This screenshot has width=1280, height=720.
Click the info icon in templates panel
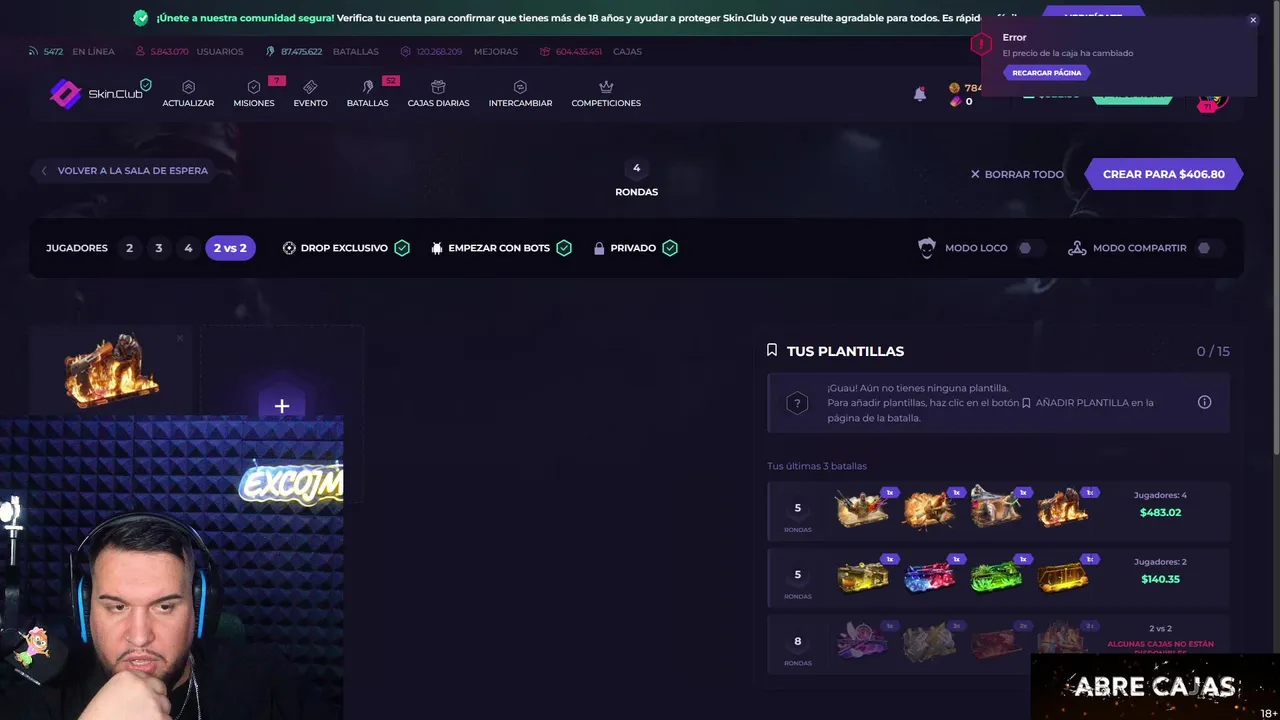coord(1204,402)
